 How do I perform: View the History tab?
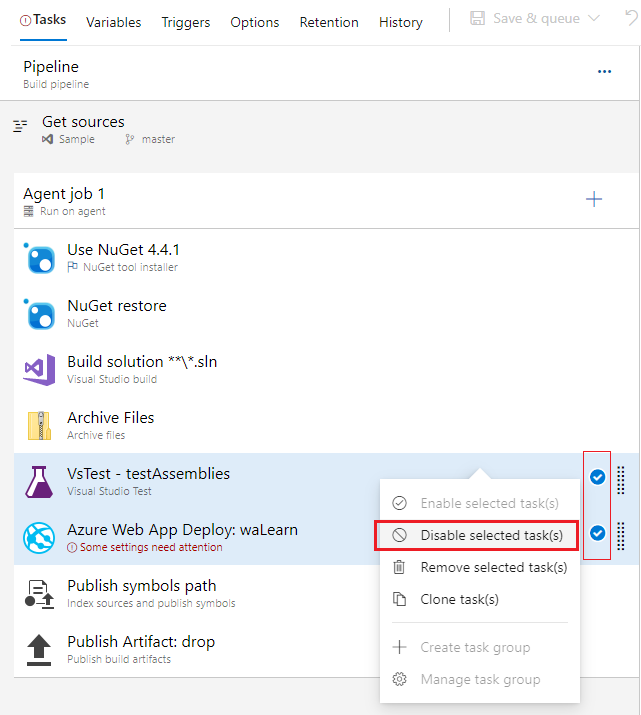pos(401,22)
